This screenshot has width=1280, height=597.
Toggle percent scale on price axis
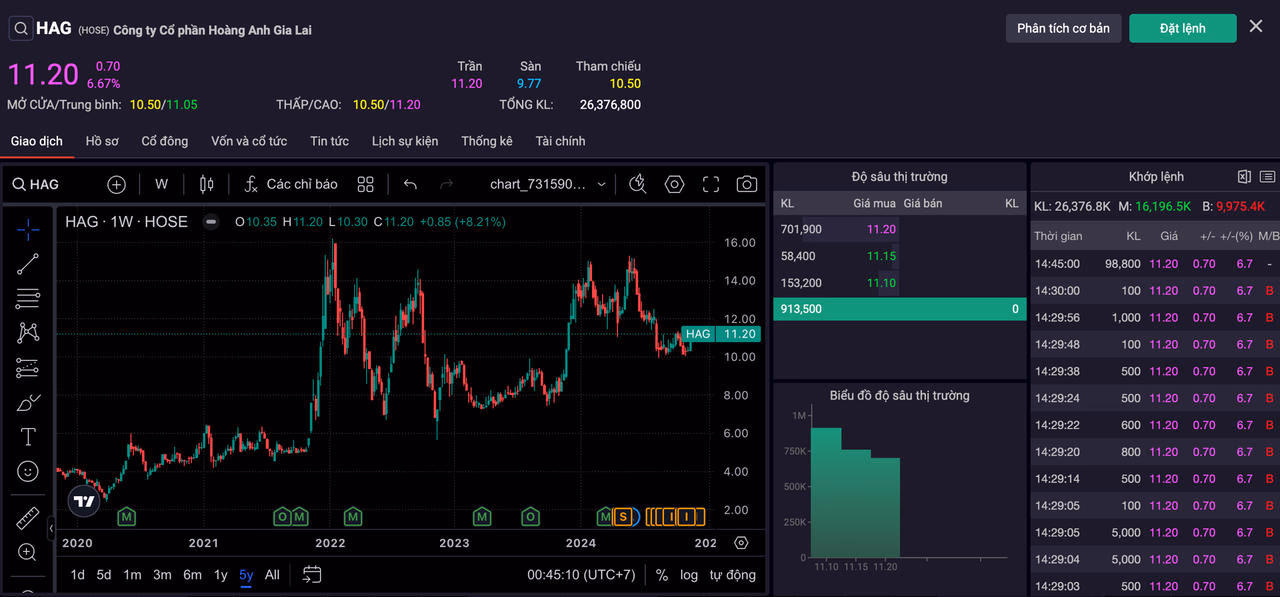tap(661, 575)
